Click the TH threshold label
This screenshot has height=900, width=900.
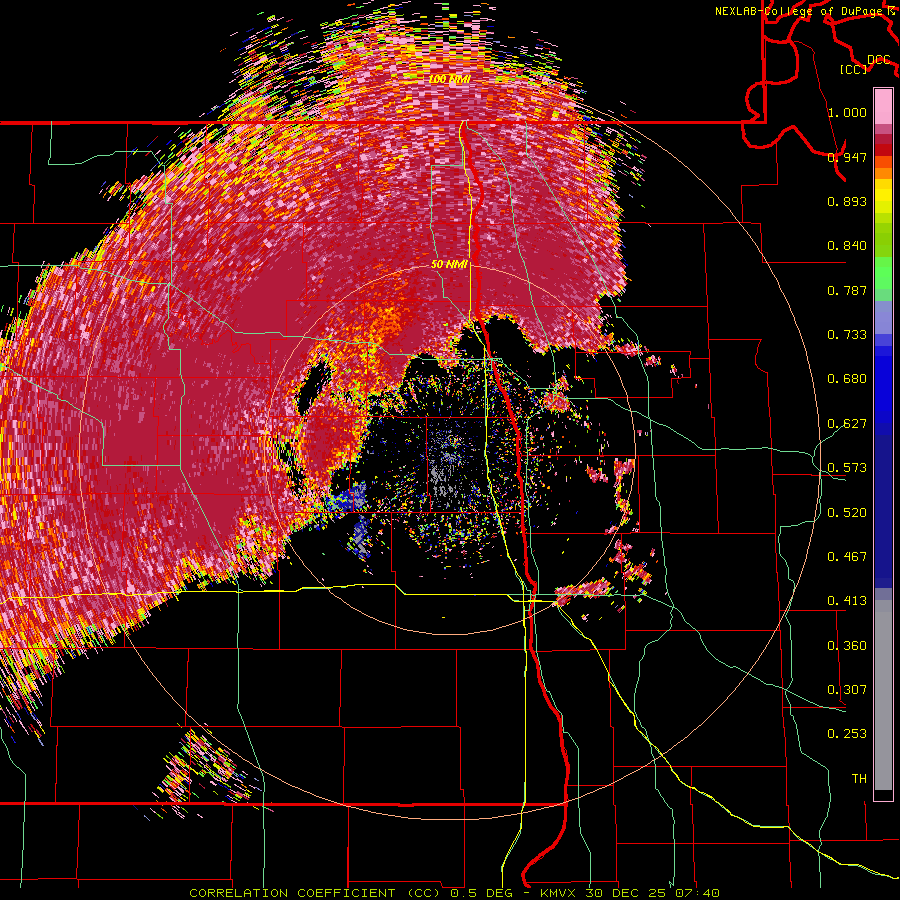pos(859,779)
